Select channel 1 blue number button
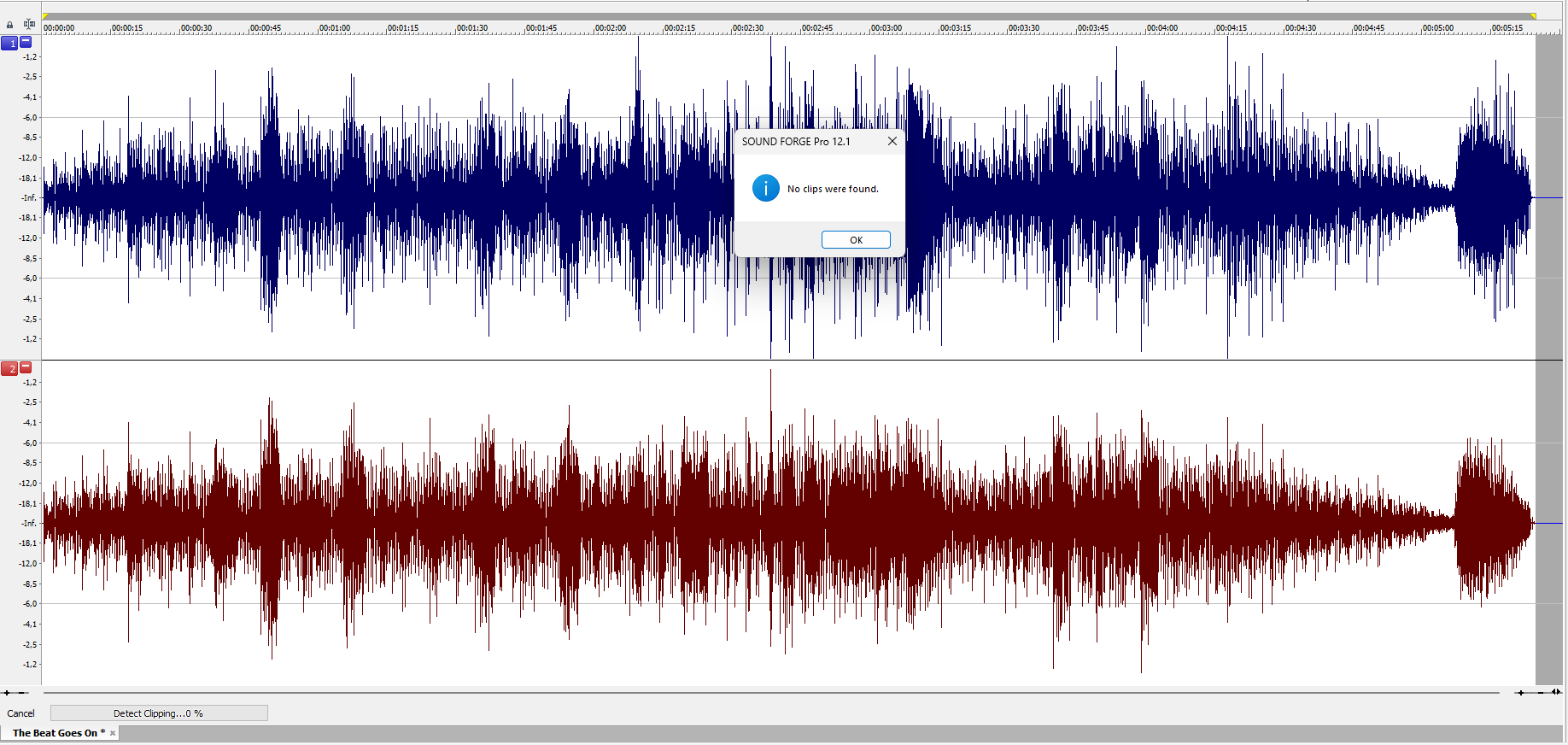The width and height of the screenshot is (1568, 745). pyautogui.click(x=9, y=43)
